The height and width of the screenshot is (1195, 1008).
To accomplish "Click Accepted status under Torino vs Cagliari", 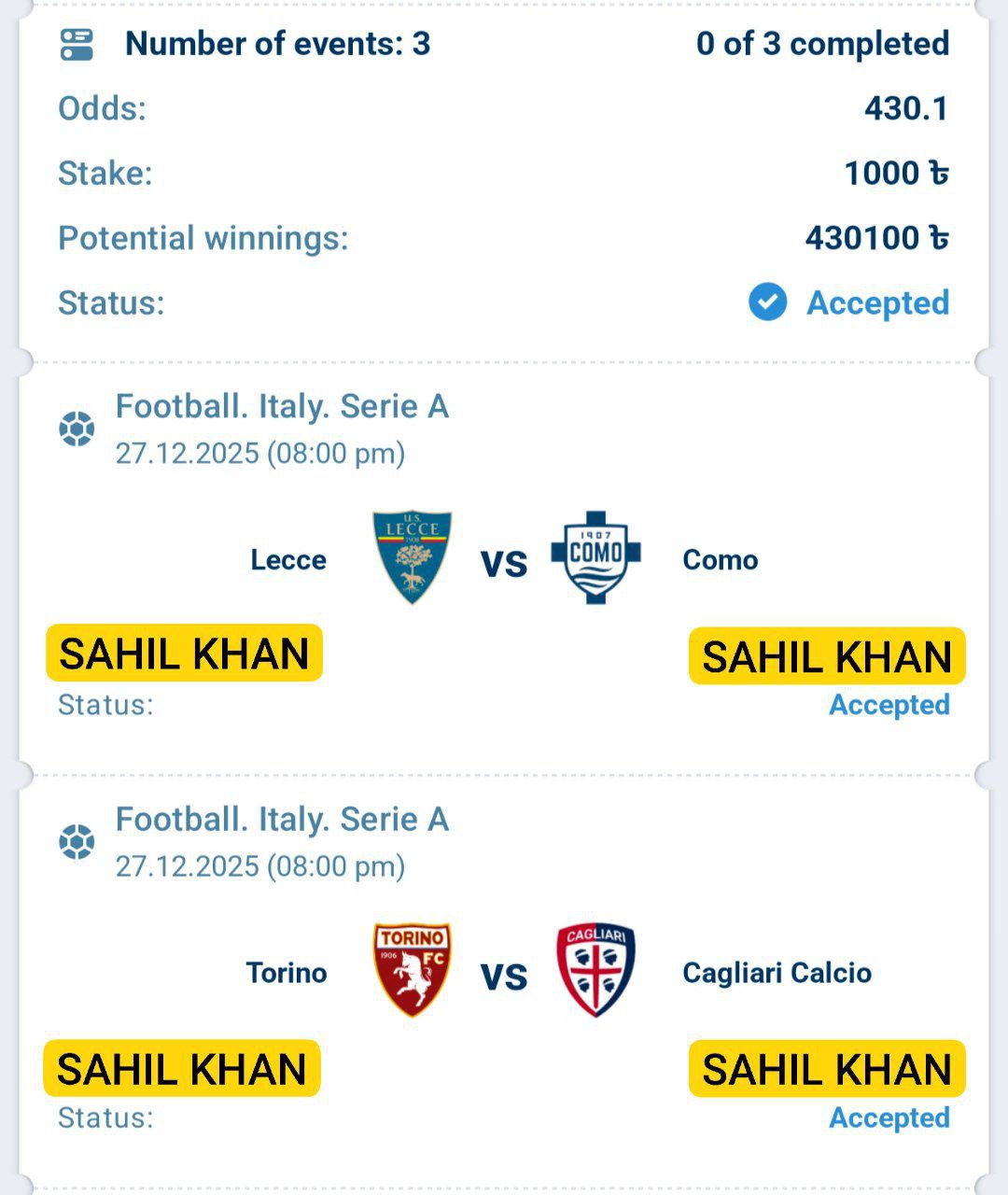I will (889, 1118).
